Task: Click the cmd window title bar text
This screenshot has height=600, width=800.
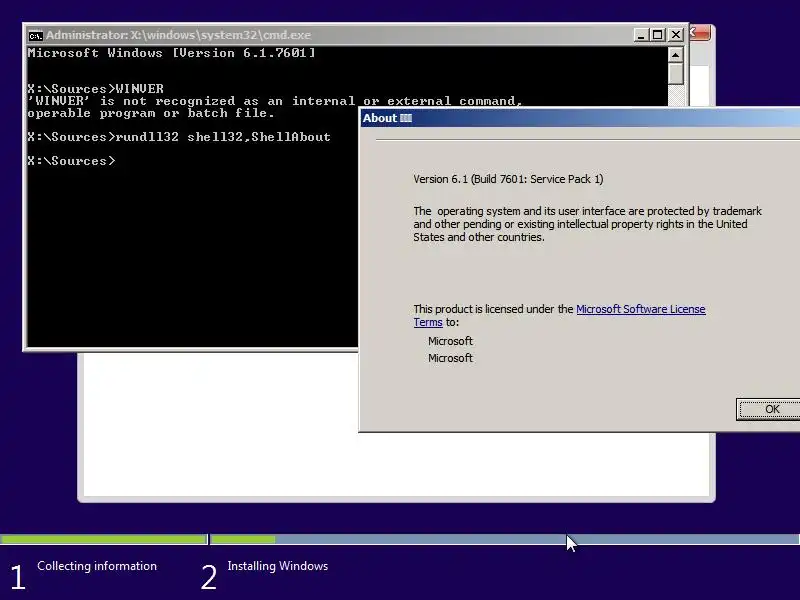Action: pyautogui.click(x=179, y=35)
